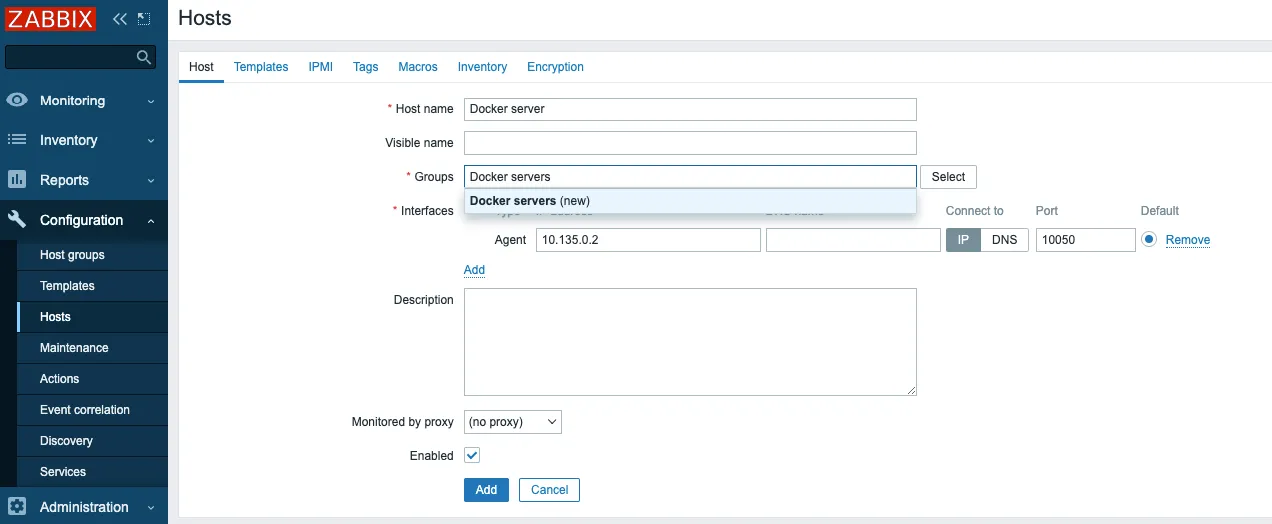Image resolution: width=1272 pixels, height=524 pixels.
Task: Switch Connect to IP
Action: tap(963, 240)
